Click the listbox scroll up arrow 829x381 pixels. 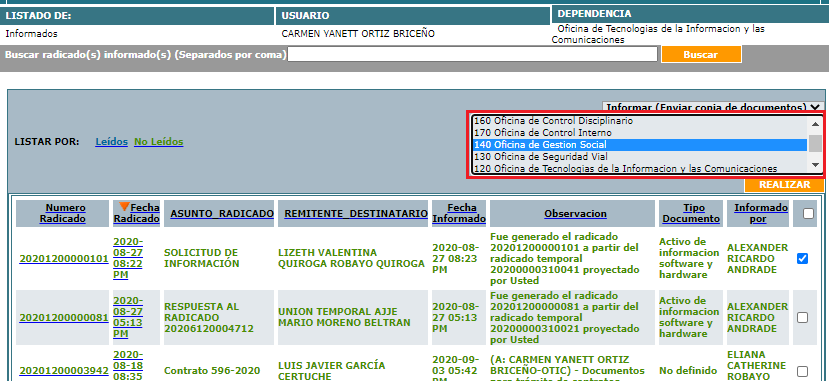(x=815, y=124)
